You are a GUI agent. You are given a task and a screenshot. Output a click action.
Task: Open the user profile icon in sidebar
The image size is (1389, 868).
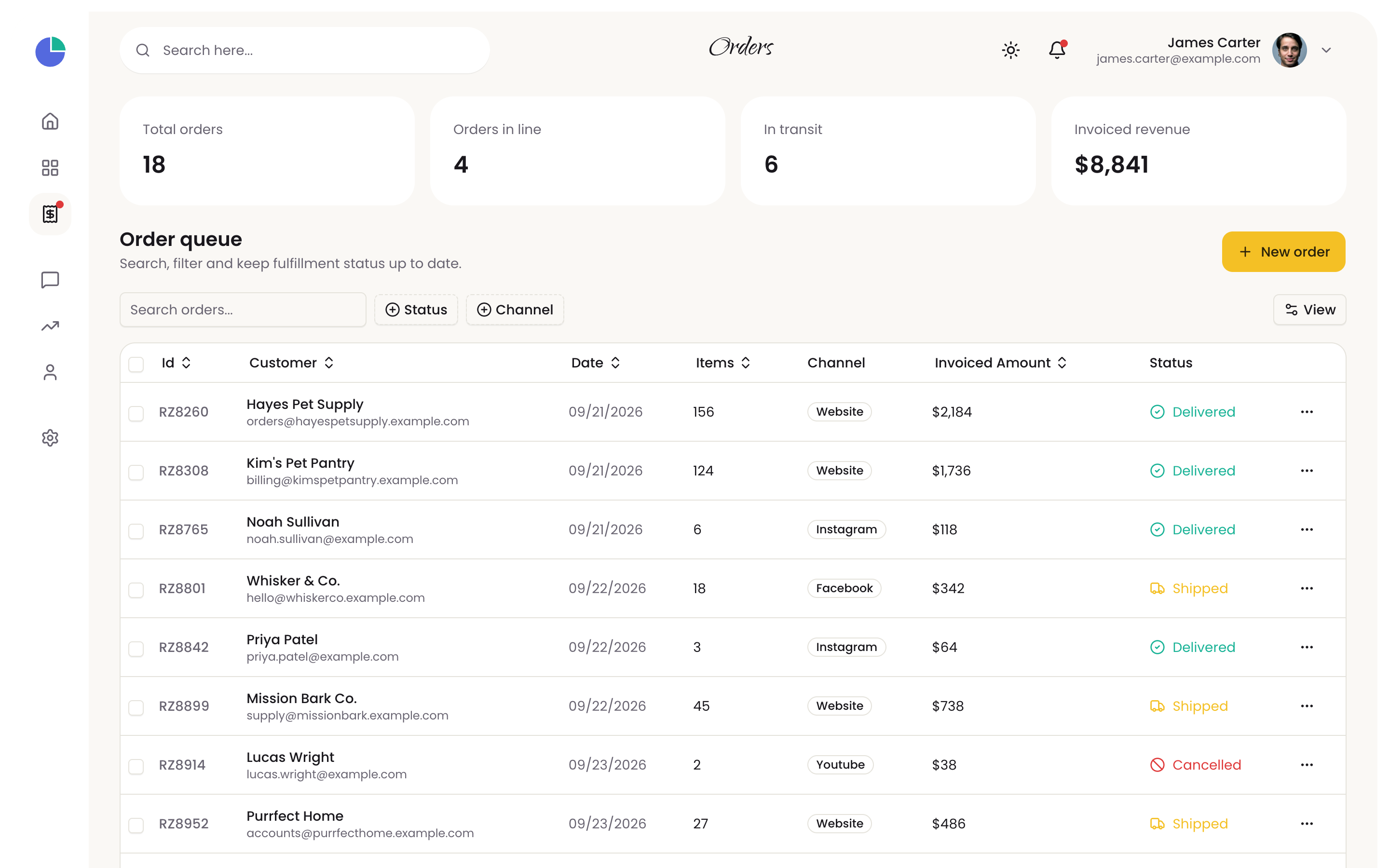(x=51, y=373)
